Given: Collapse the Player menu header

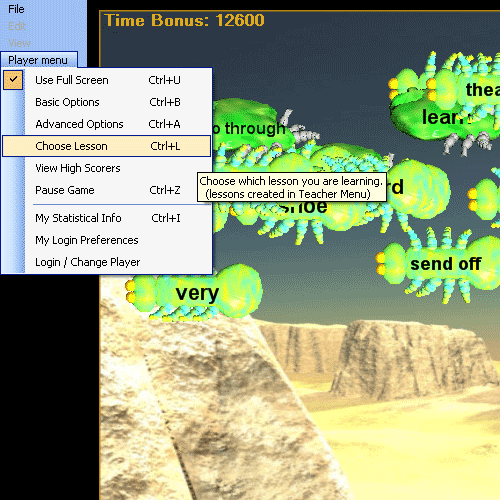Looking at the screenshot, I should (x=39, y=60).
